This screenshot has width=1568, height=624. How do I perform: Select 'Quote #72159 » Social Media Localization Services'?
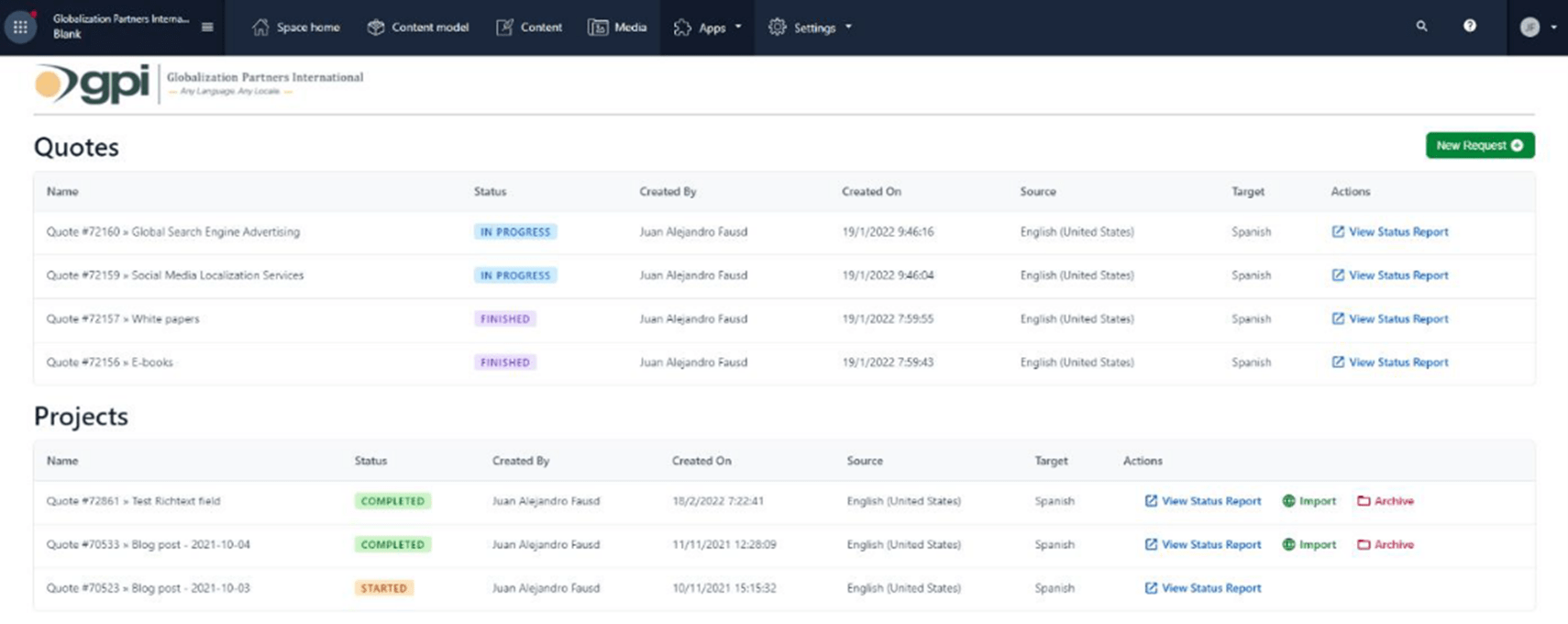tap(175, 275)
